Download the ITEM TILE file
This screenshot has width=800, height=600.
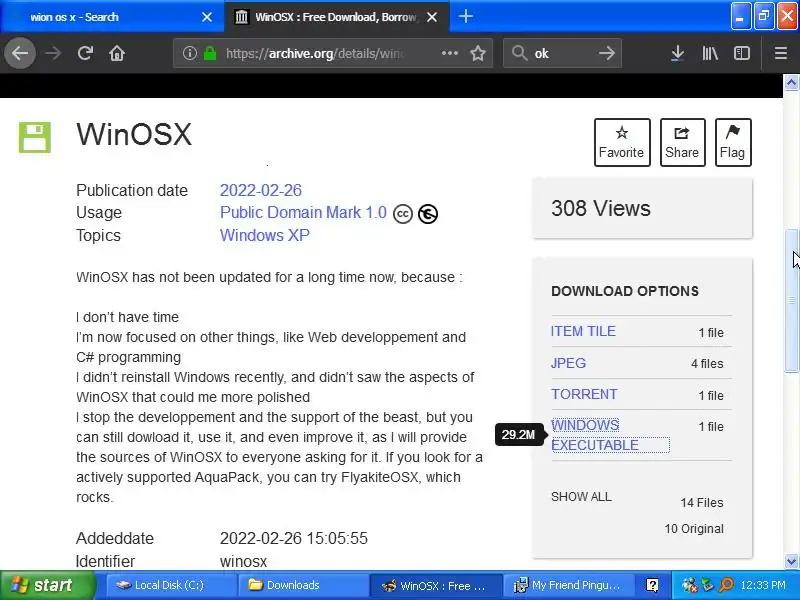pyautogui.click(x=583, y=331)
